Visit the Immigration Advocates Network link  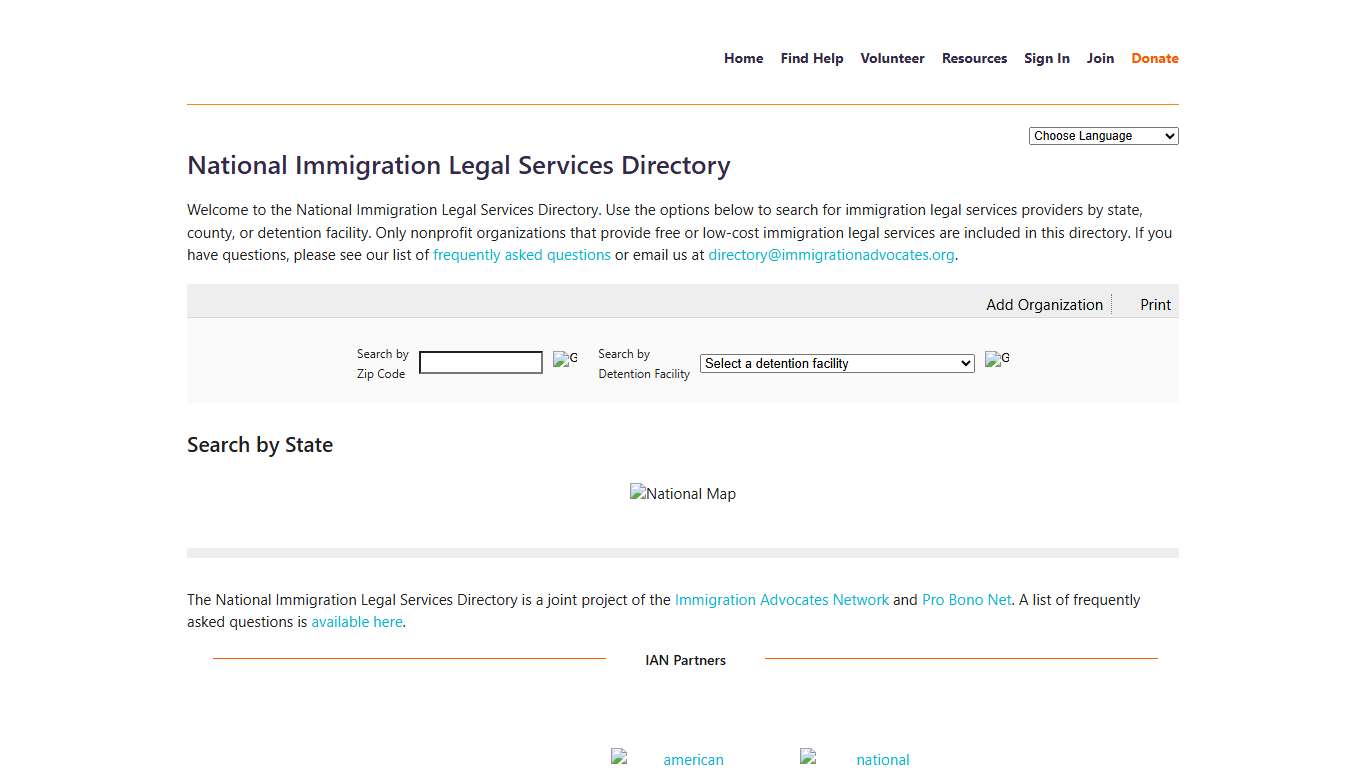[x=782, y=599]
